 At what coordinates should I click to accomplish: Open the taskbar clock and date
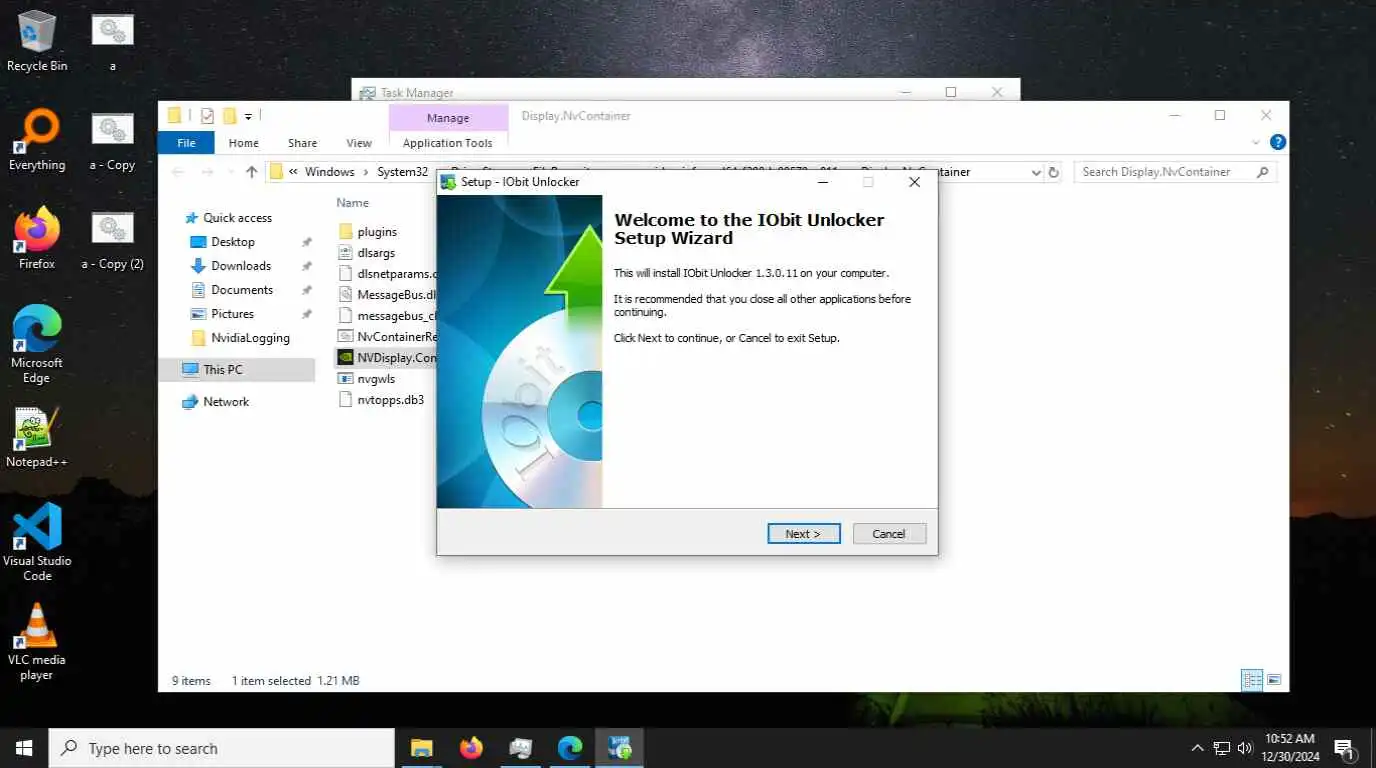[1288, 748]
